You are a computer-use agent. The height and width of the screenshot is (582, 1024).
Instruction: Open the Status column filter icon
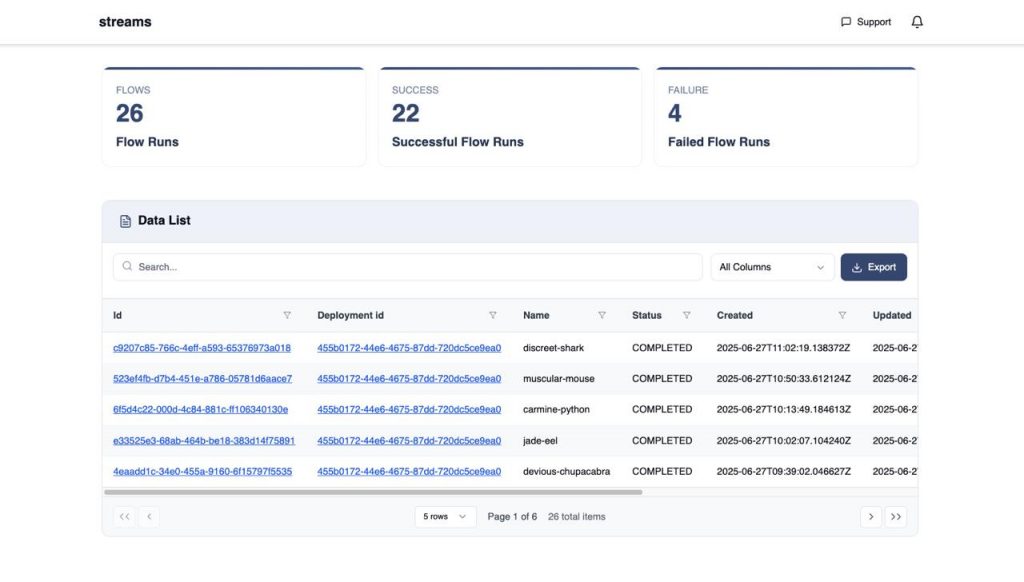(689, 315)
